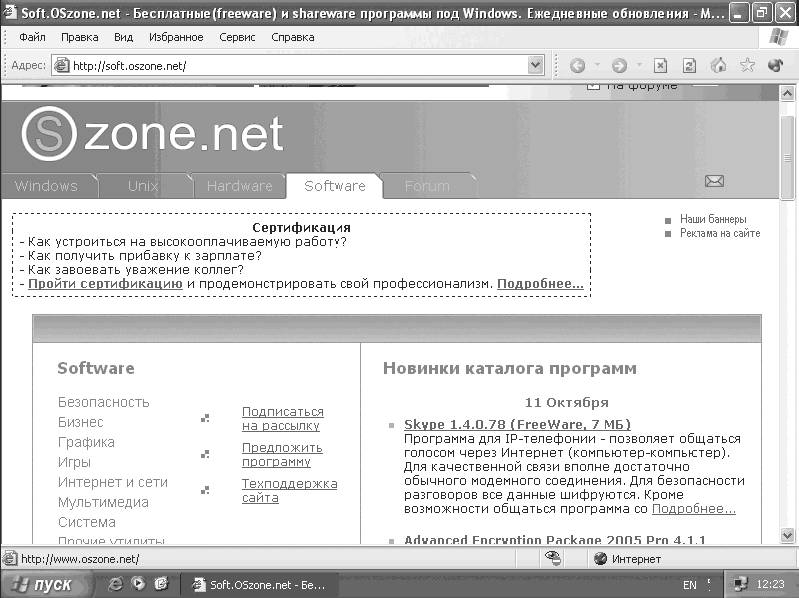Image resolution: width=799 pixels, height=598 pixels.
Task: Click the Техподдержка сайта link
Action: coord(289,491)
